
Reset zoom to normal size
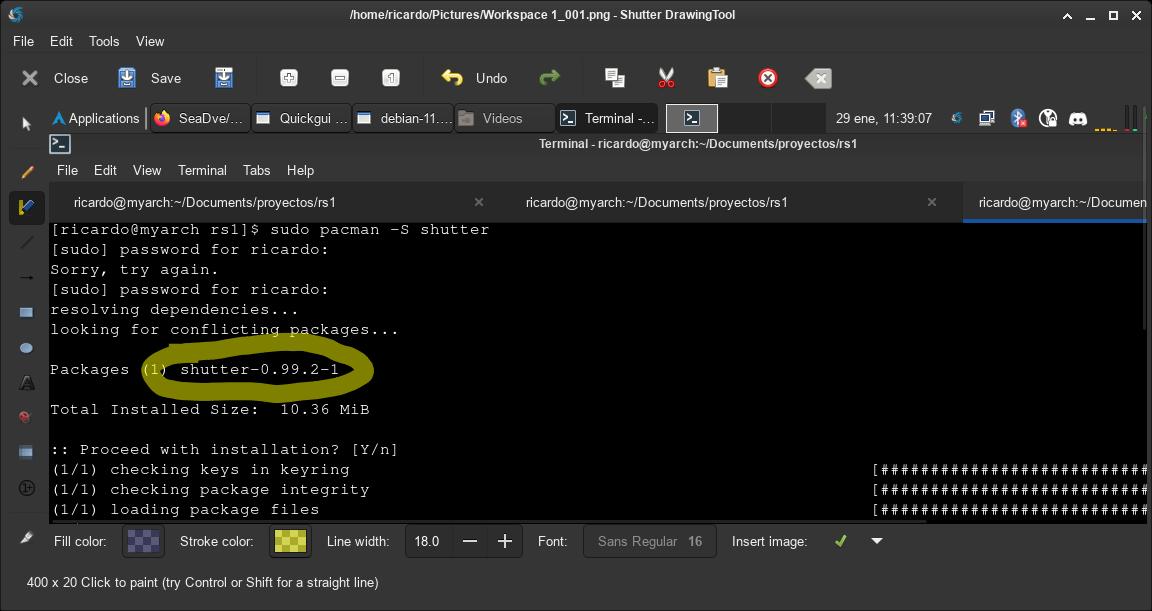pyautogui.click(x=391, y=78)
